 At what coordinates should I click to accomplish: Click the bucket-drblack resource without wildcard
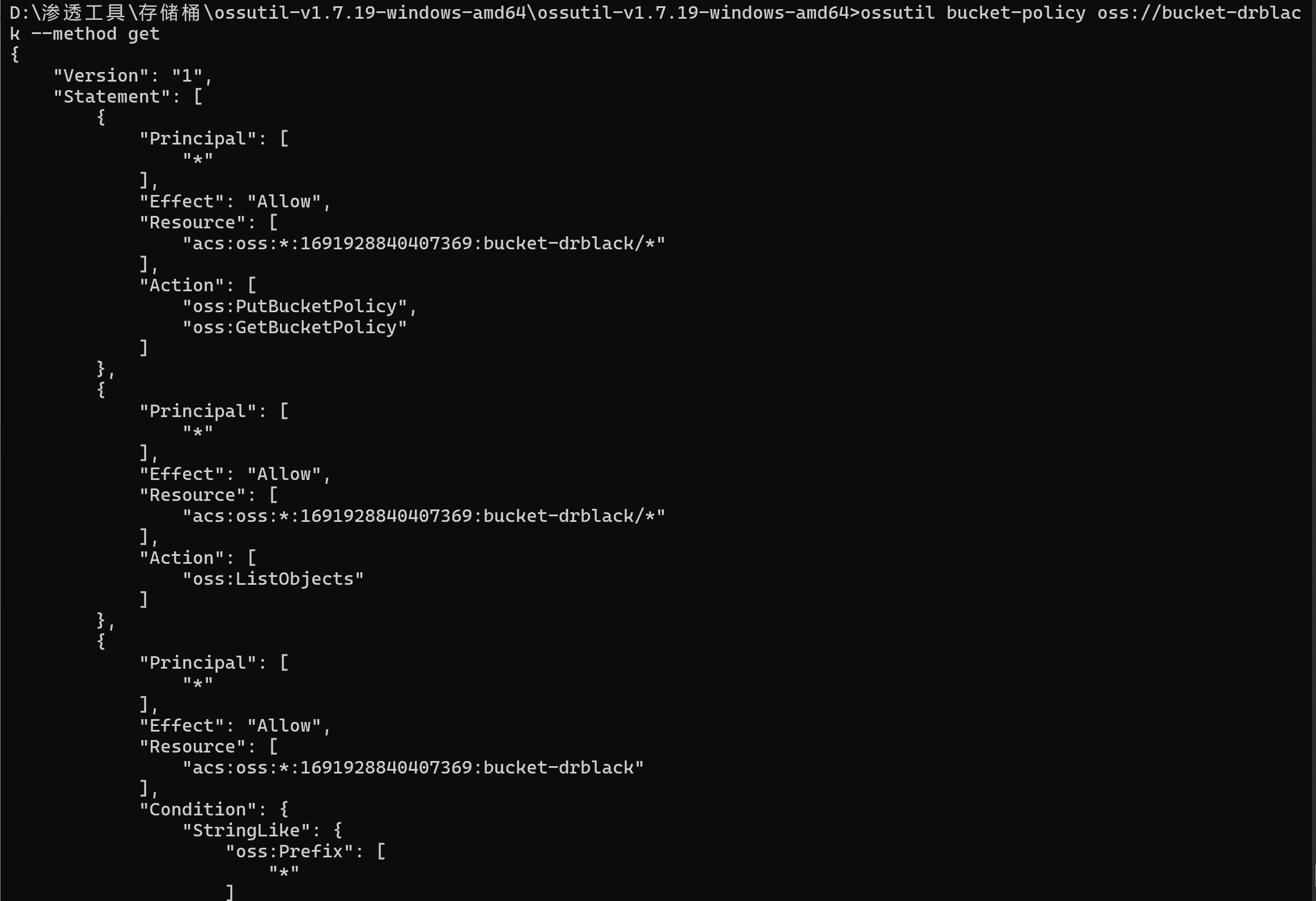pyautogui.click(x=413, y=768)
